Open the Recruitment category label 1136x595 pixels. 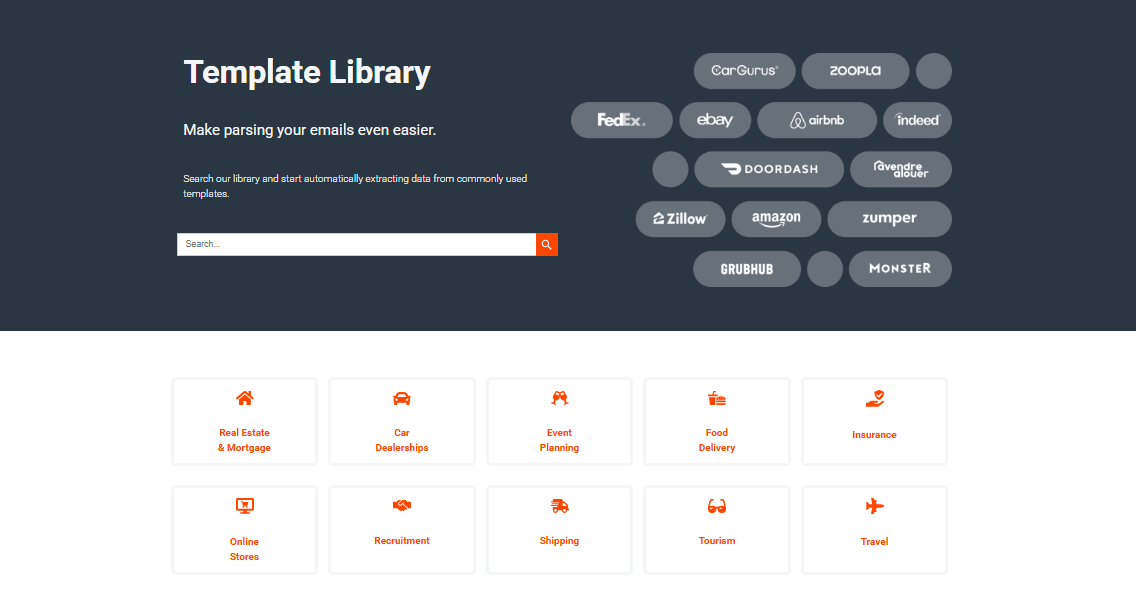coord(401,541)
